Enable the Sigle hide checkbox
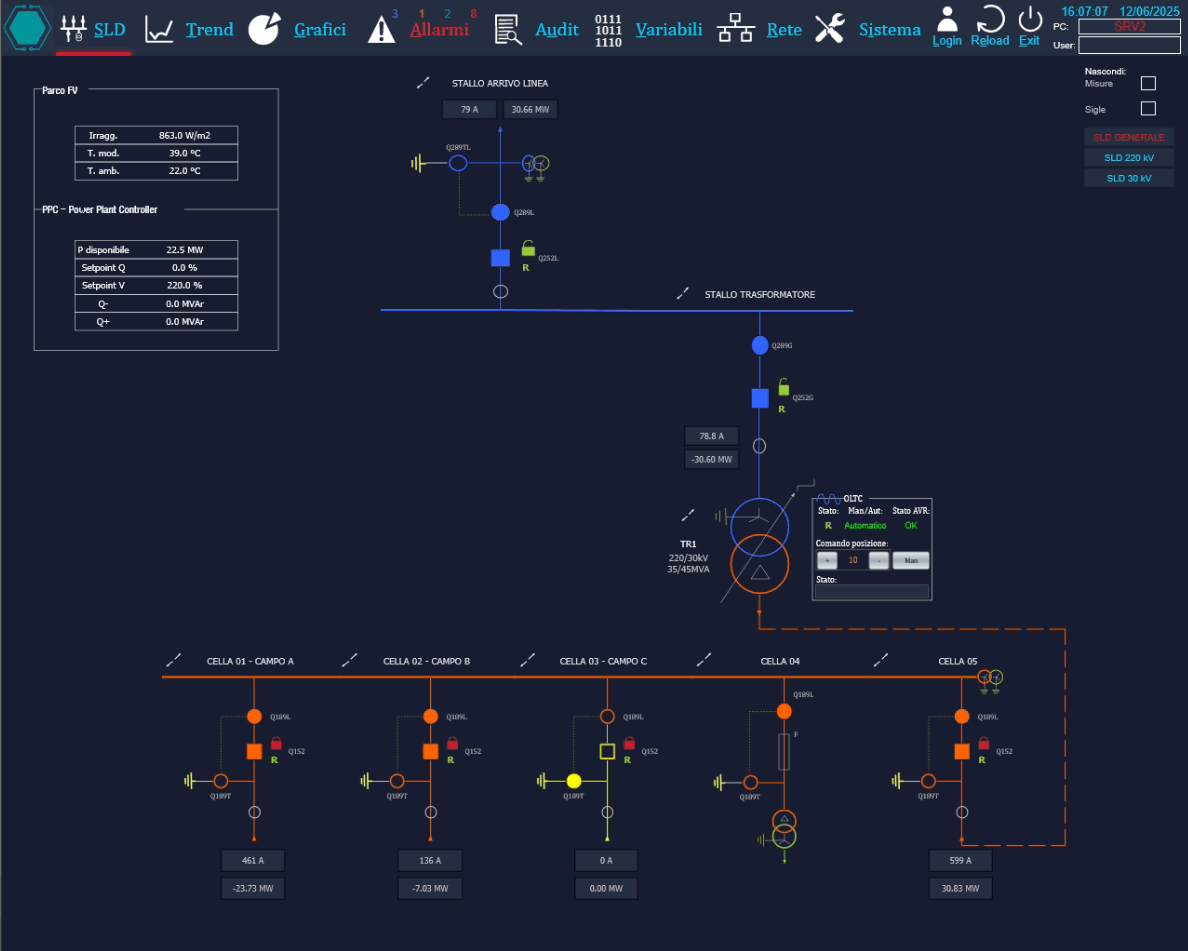The width and height of the screenshot is (1188, 951). [1148, 109]
